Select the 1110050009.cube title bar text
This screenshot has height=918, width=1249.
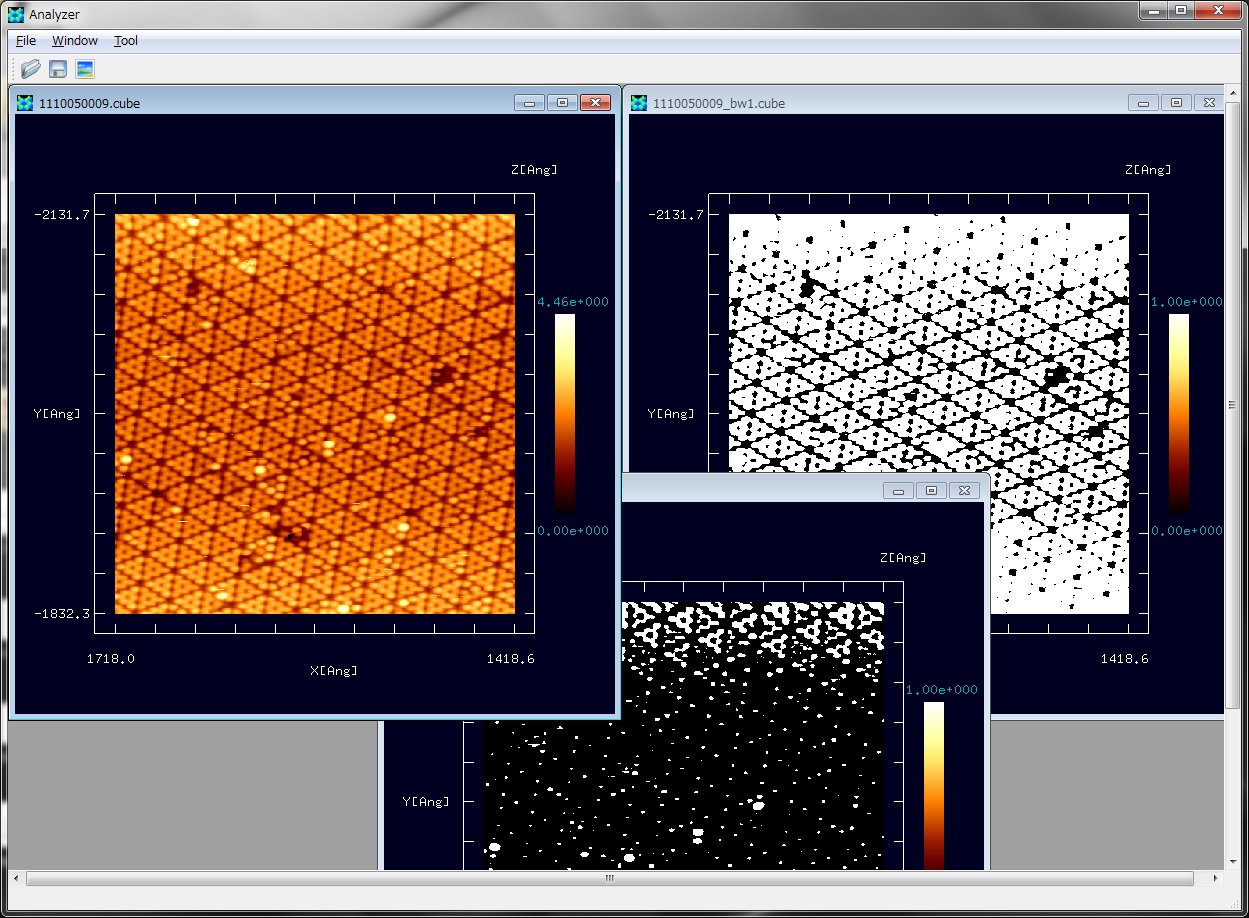(x=89, y=103)
